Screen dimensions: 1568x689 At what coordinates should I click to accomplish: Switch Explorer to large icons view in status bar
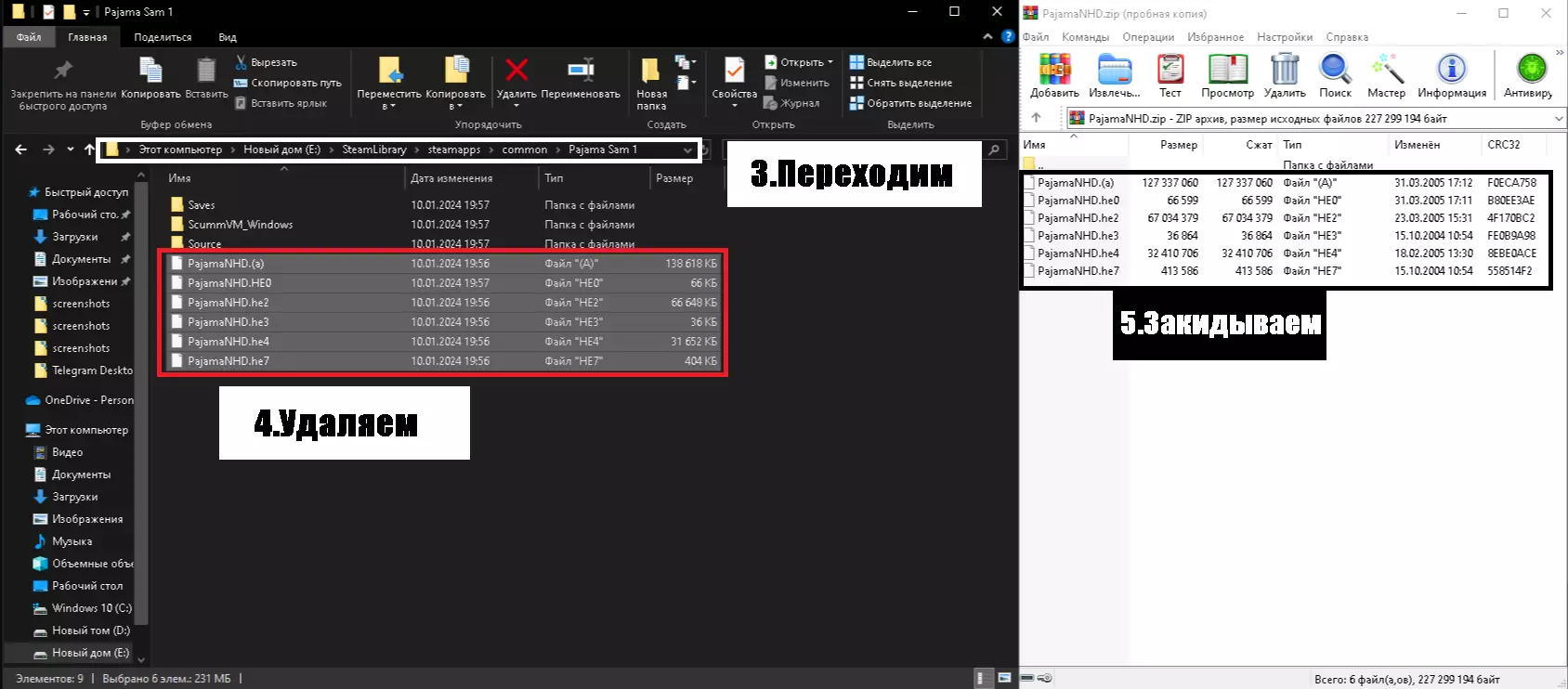(1004, 679)
